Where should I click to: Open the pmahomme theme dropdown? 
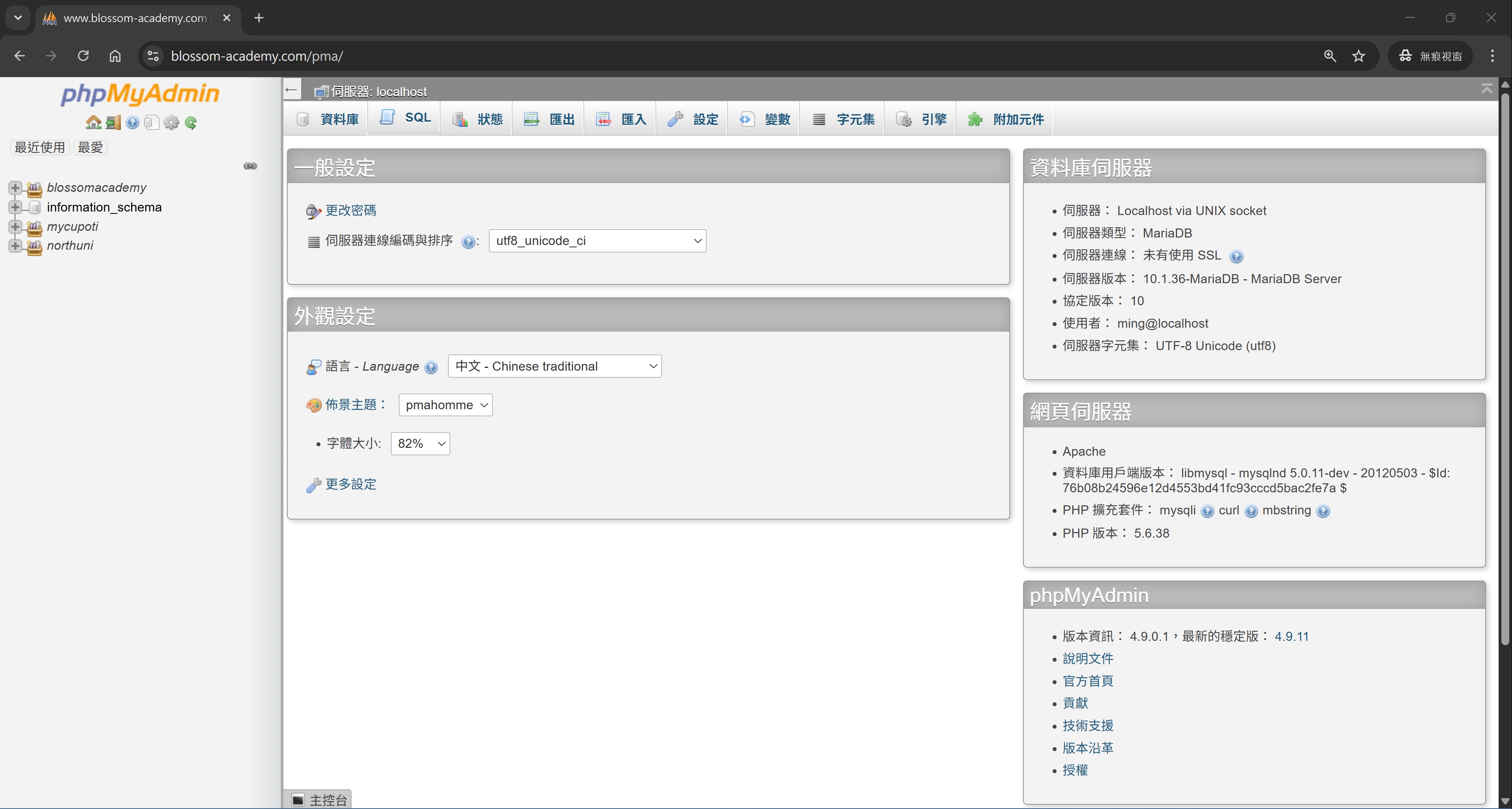tap(446, 405)
